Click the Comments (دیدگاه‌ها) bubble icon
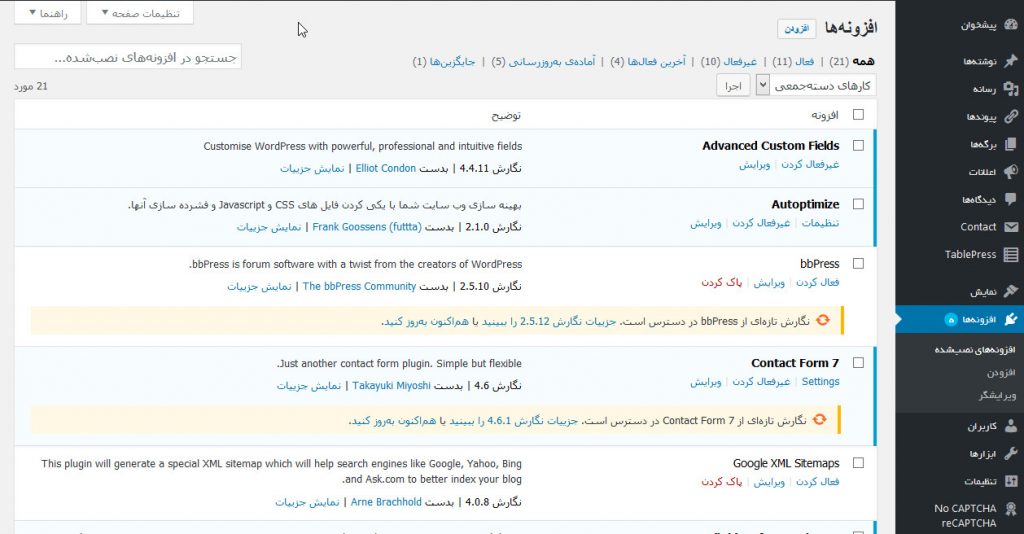The width and height of the screenshot is (1024, 534). [x=1010, y=199]
